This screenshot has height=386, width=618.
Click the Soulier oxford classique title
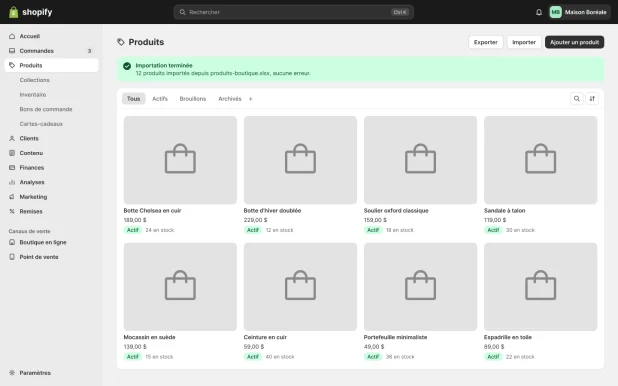coord(396,211)
